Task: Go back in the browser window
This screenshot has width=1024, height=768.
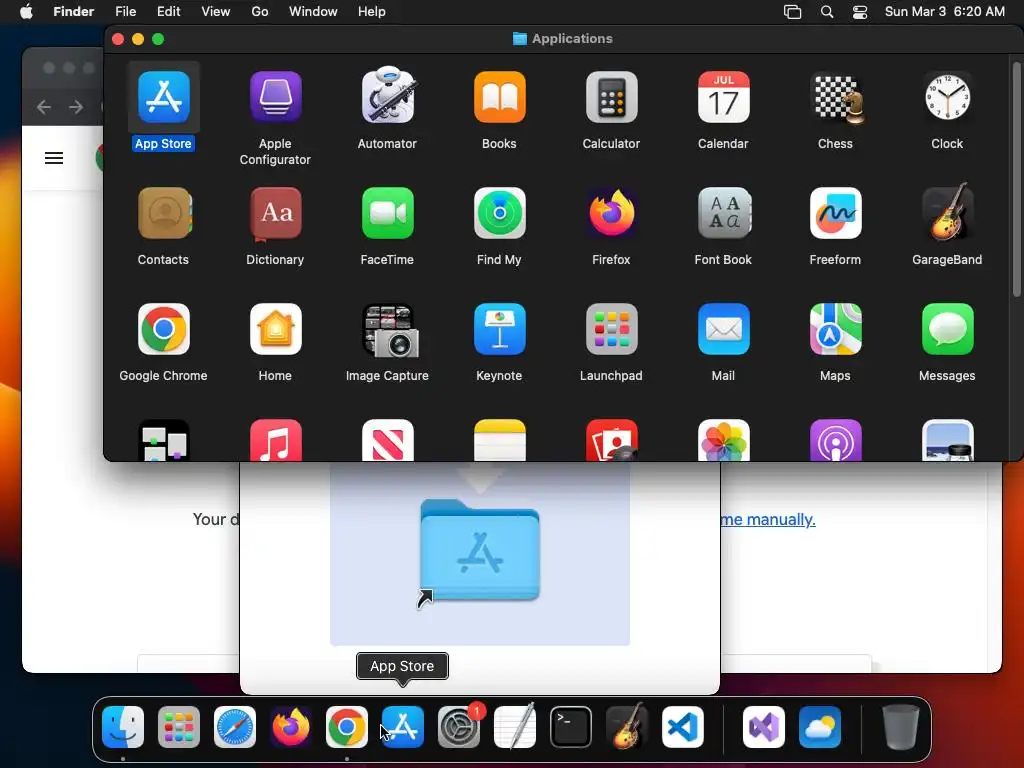Action: (44, 106)
